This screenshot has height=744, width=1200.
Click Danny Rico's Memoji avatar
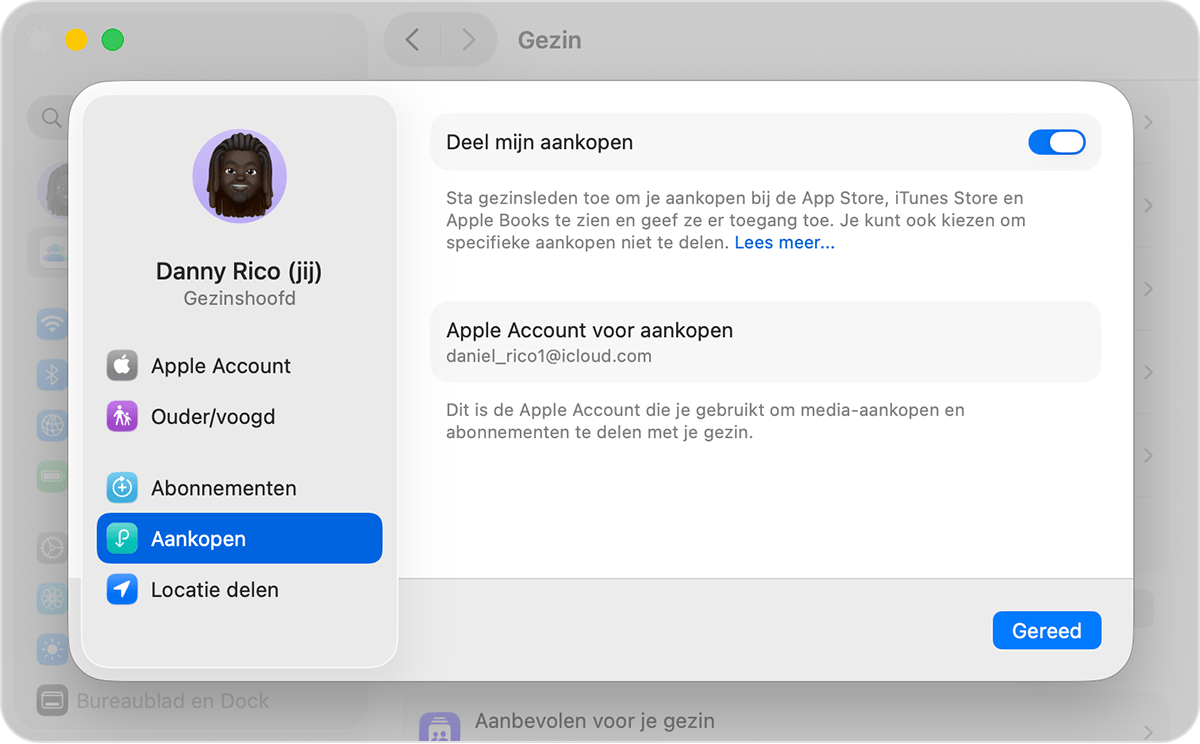pyautogui.click(x=240, y=177)
